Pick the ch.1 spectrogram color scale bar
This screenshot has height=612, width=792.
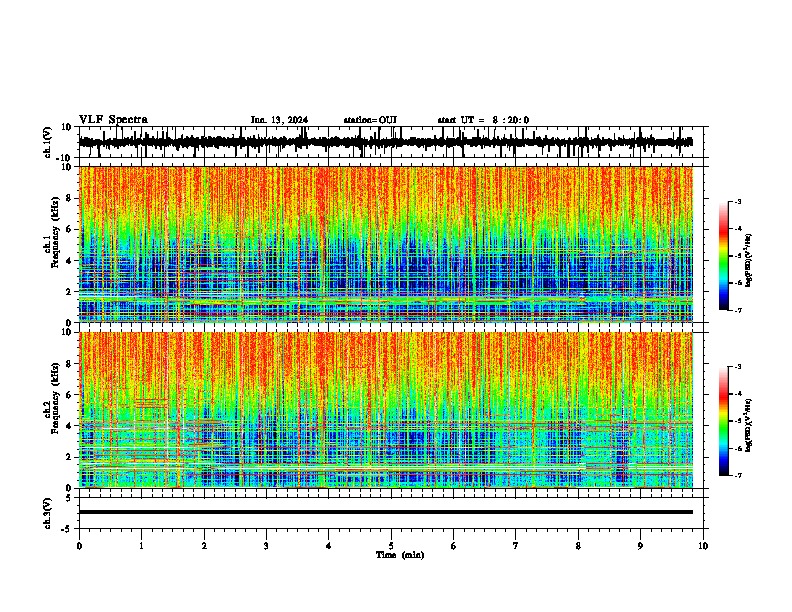[x=724, y=256]
